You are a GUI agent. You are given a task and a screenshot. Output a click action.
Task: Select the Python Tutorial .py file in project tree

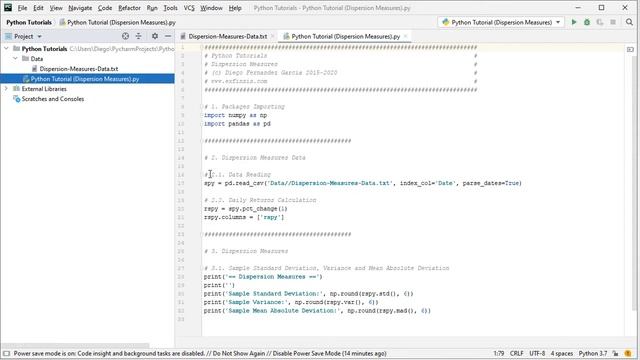pyautogui.click(x=84, y=79)
